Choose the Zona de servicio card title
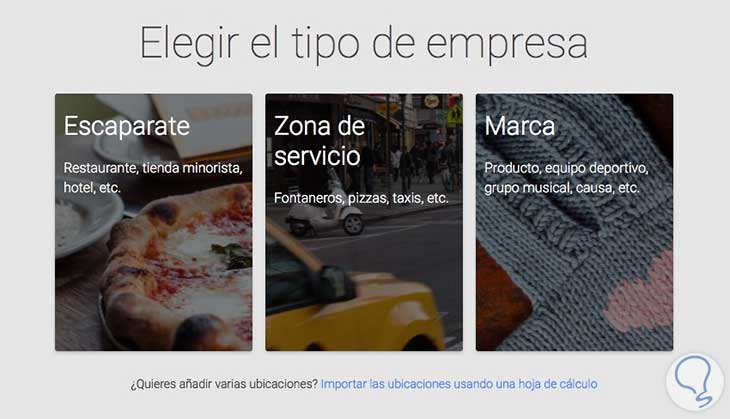This screenshot has height=419, width=730. coord(319,141)
